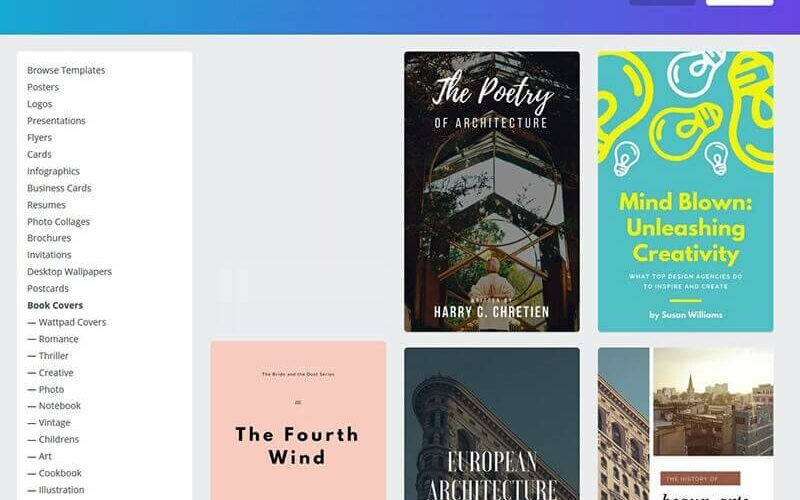Go to Browse Templates
This screenshot has height=500, width=800.
(66, 70)
